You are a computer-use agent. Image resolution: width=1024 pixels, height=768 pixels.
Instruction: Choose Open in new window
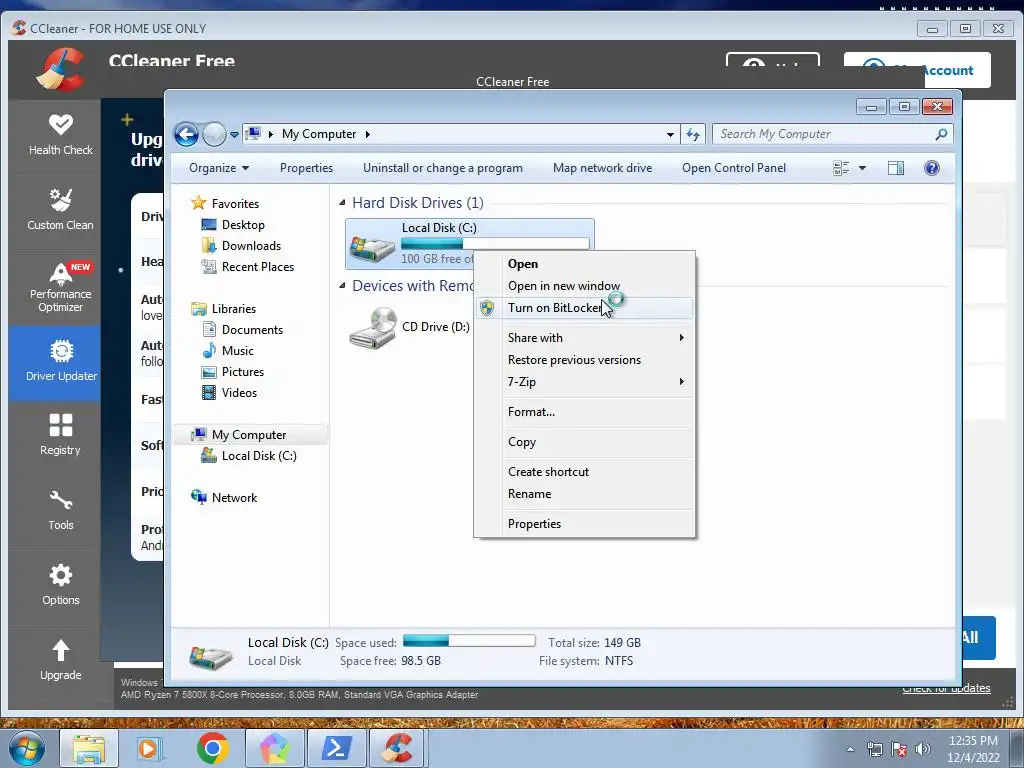pyautogui.click(x=584, y=286)
